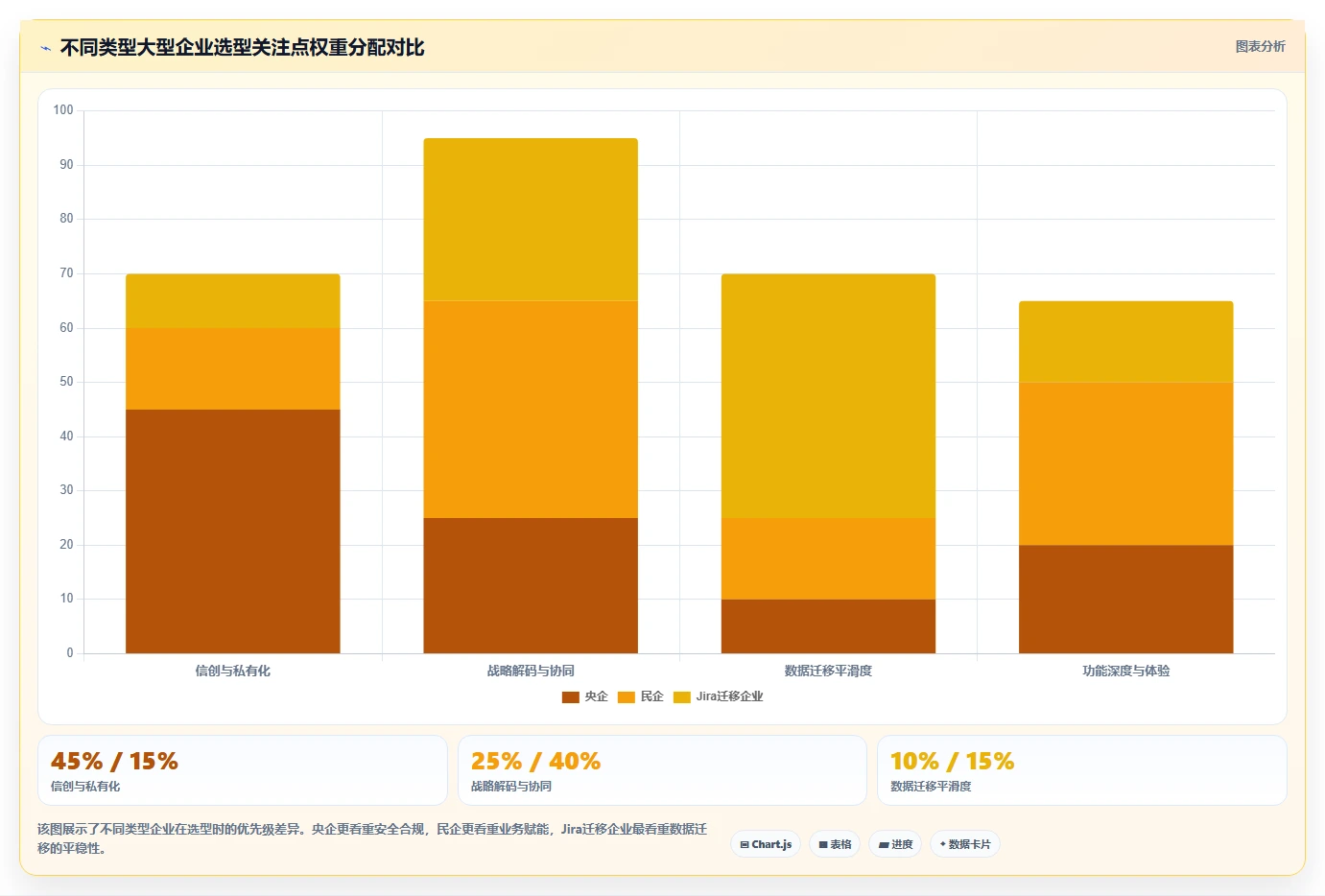This screenshot has height=896, width=1325.
Task: Click the 信创与私有化 caption in stat card
Action: [85, 787]
